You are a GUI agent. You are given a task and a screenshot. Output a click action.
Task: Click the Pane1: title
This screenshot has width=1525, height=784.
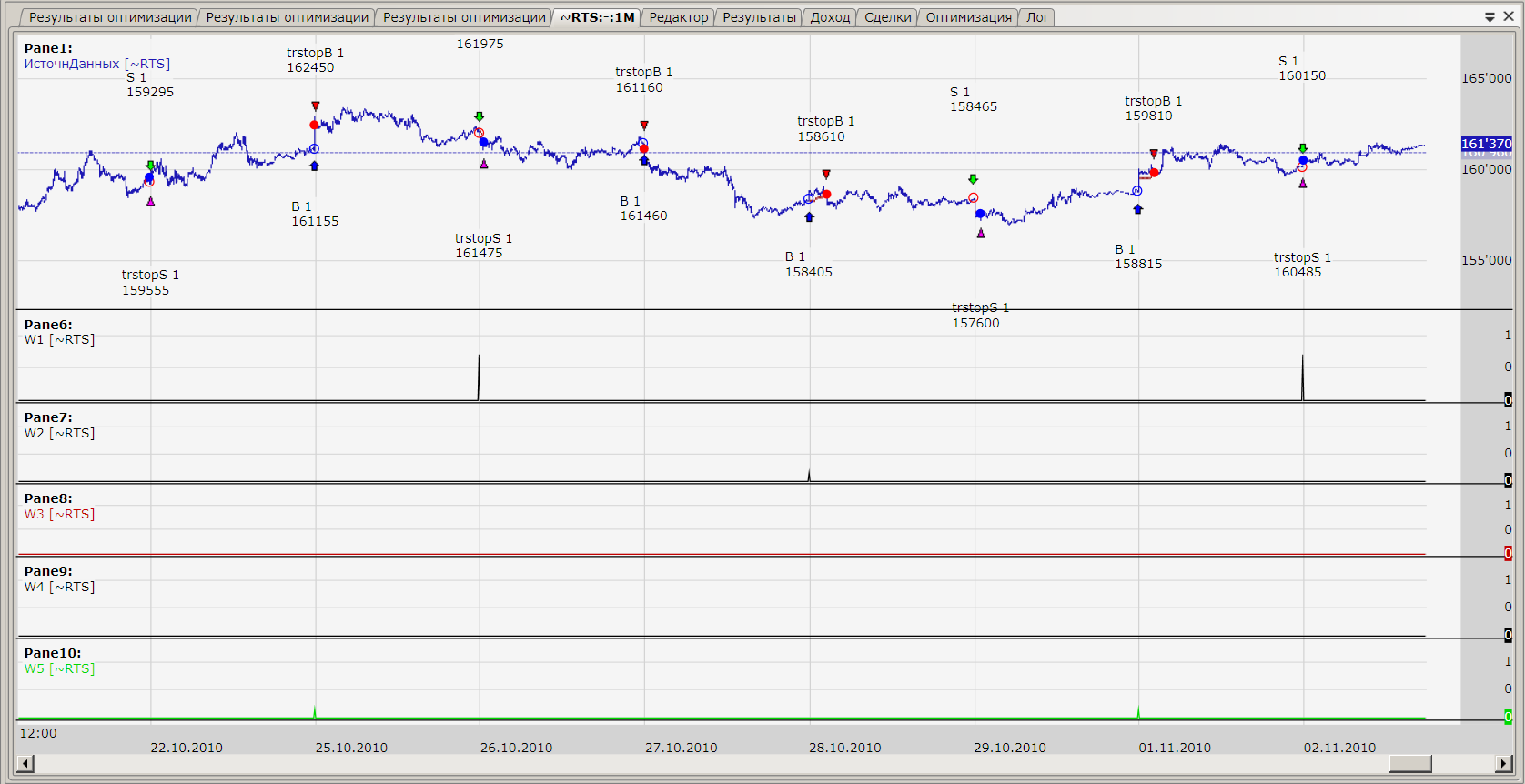(48, 48)
